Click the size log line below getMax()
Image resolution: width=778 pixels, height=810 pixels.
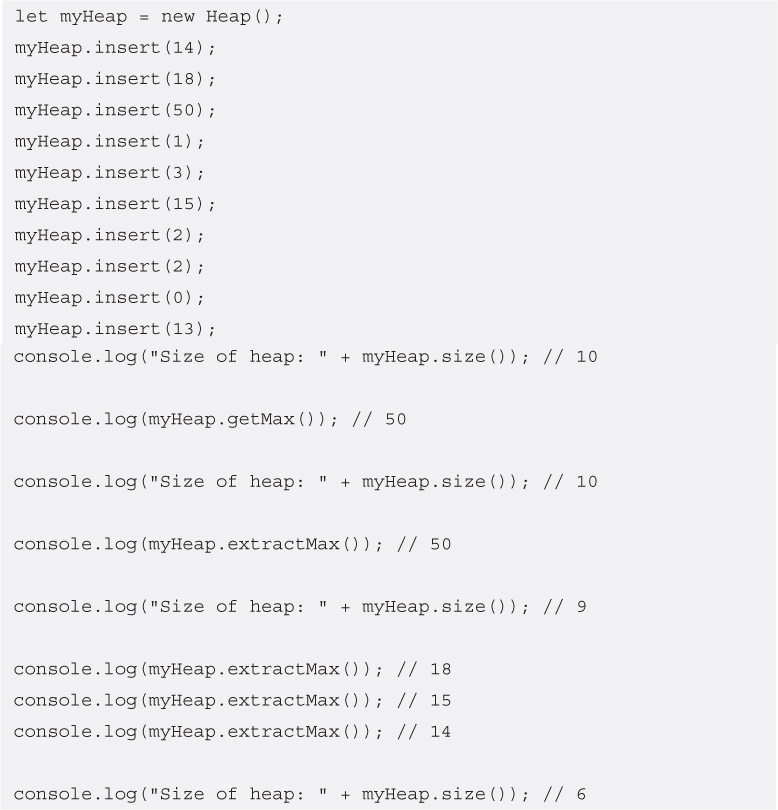305,482
